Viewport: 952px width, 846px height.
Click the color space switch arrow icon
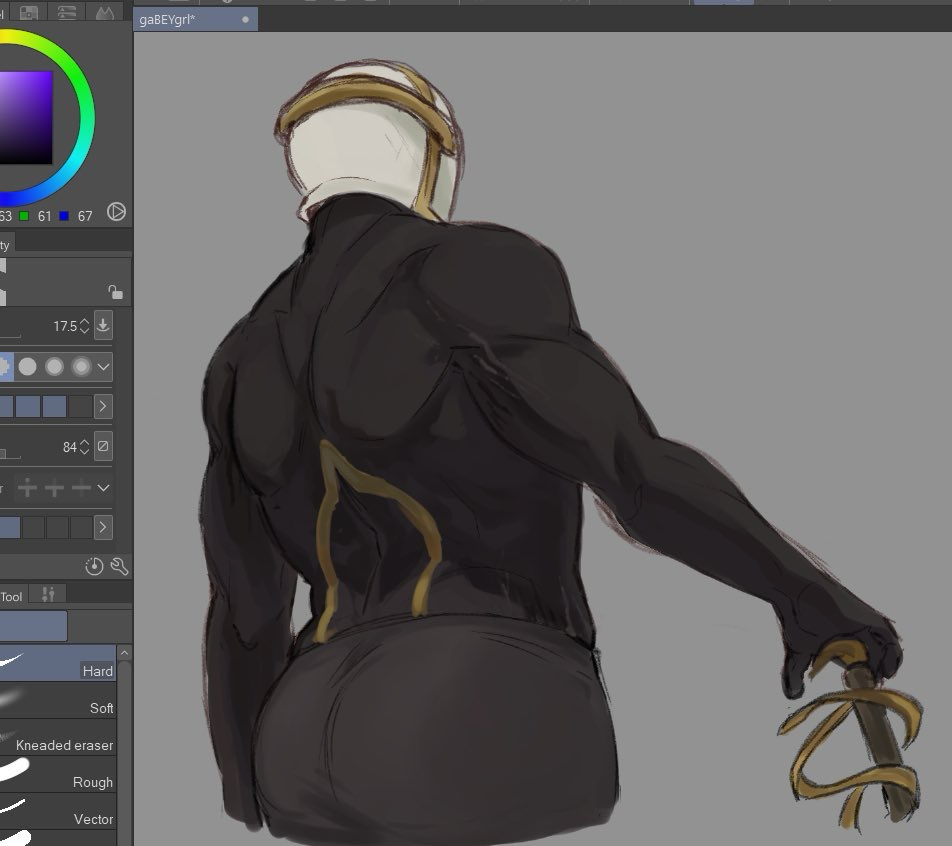(x=116, y=212)
